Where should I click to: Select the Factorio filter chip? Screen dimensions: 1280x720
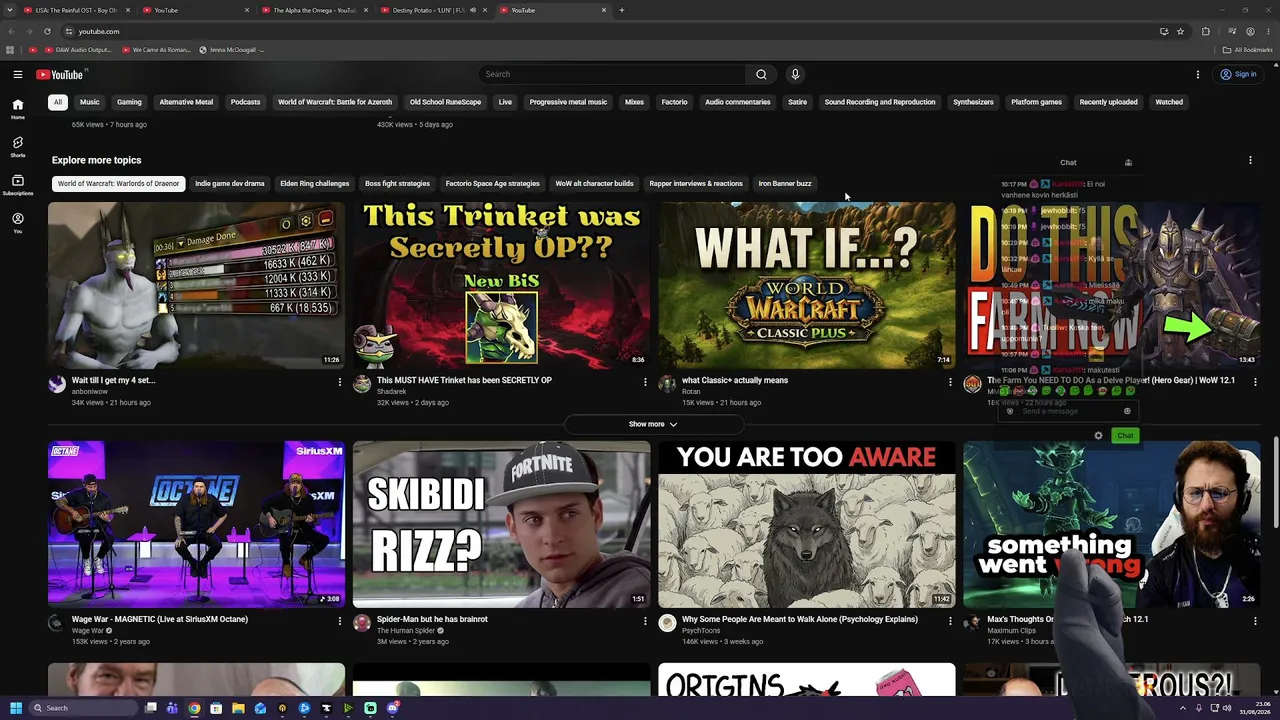[x=675, y=102]
